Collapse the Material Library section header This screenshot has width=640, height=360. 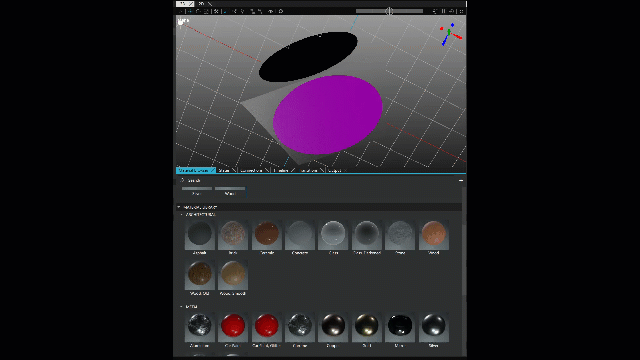pyautogui.click(x=319, y=207)
